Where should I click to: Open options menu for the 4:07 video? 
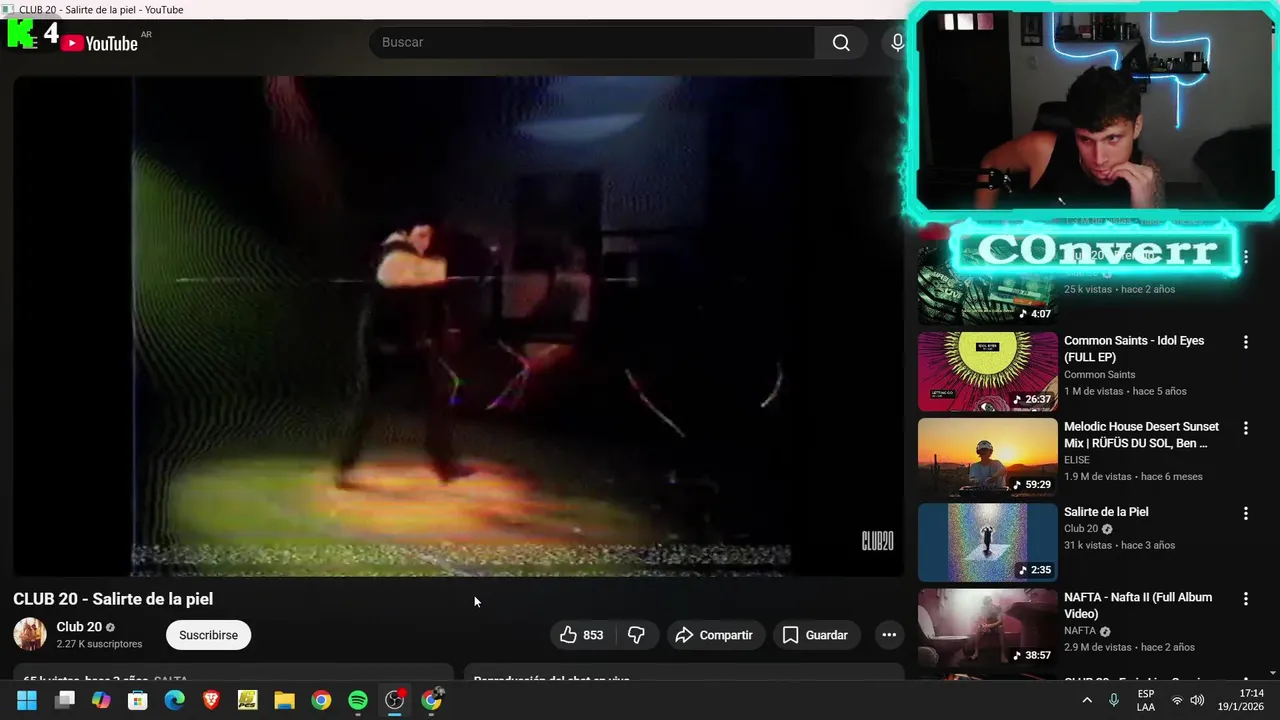[1245, 257]
